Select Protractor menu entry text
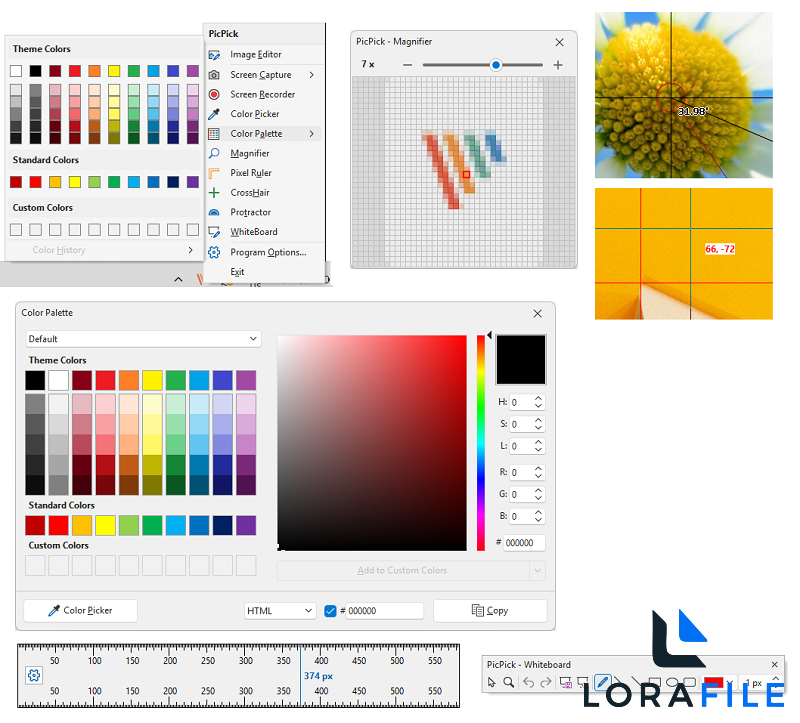 point(251,212)
